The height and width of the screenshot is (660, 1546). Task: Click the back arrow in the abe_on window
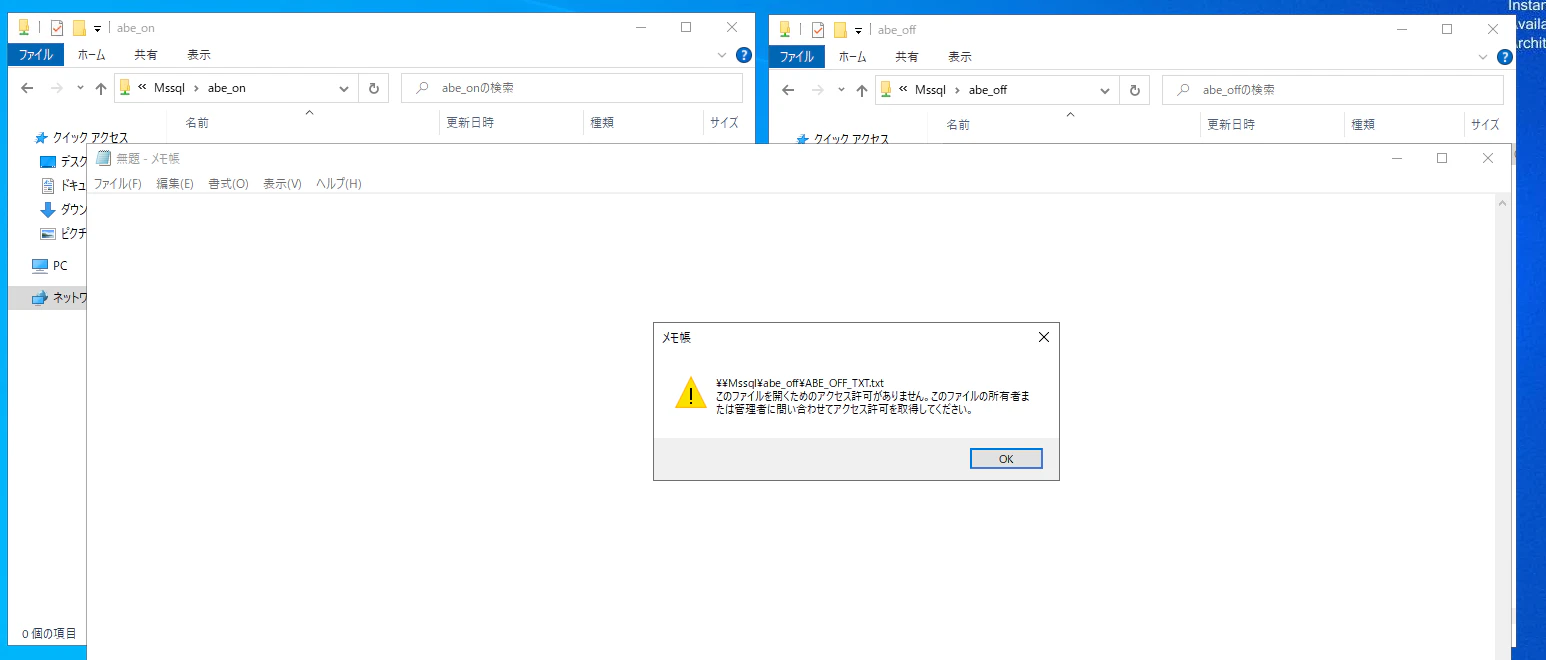point(26,88)
